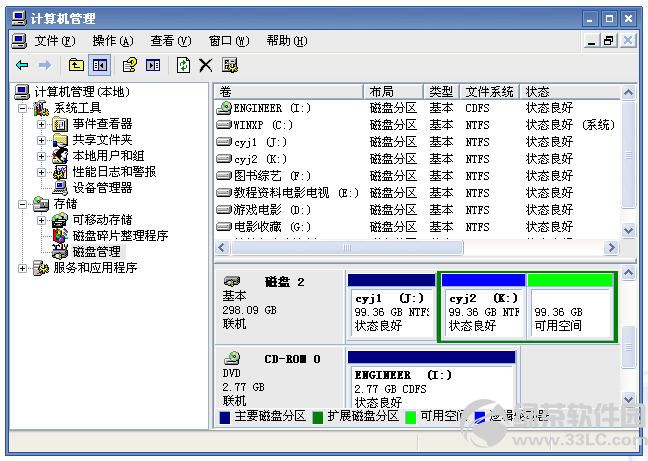Click the Refresh toolbar icon
Viewport: 648px width, 461px height.
tap(183, 65)
